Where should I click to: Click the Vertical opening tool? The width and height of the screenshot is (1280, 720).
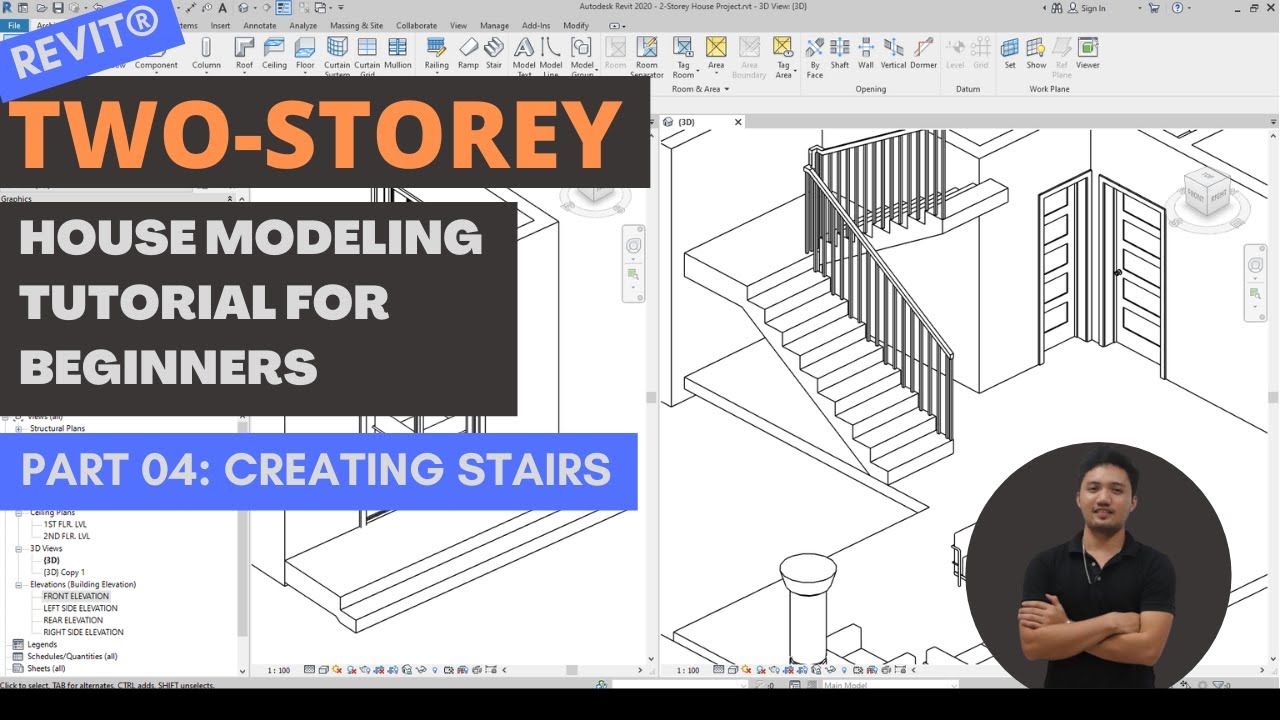[894, 53]
